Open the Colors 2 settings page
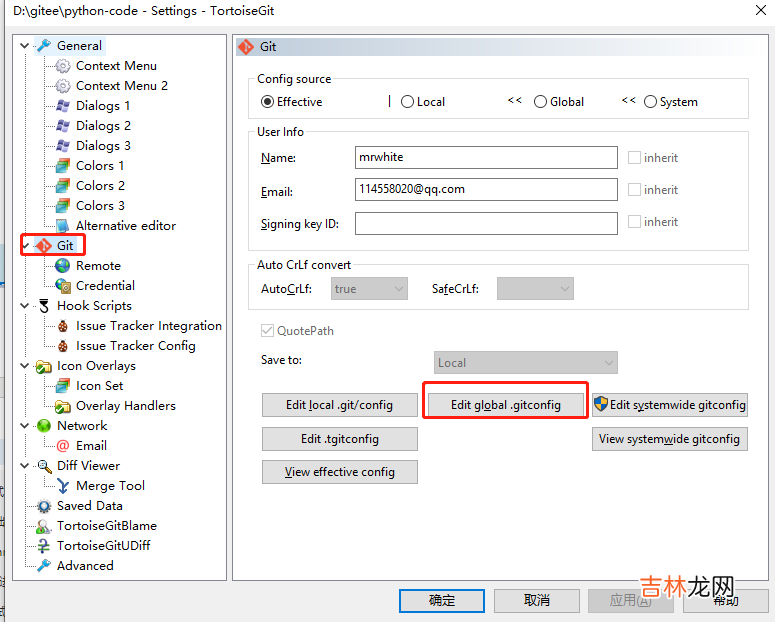The width and height of the screenshot is (775, 622). pos(100,186)
